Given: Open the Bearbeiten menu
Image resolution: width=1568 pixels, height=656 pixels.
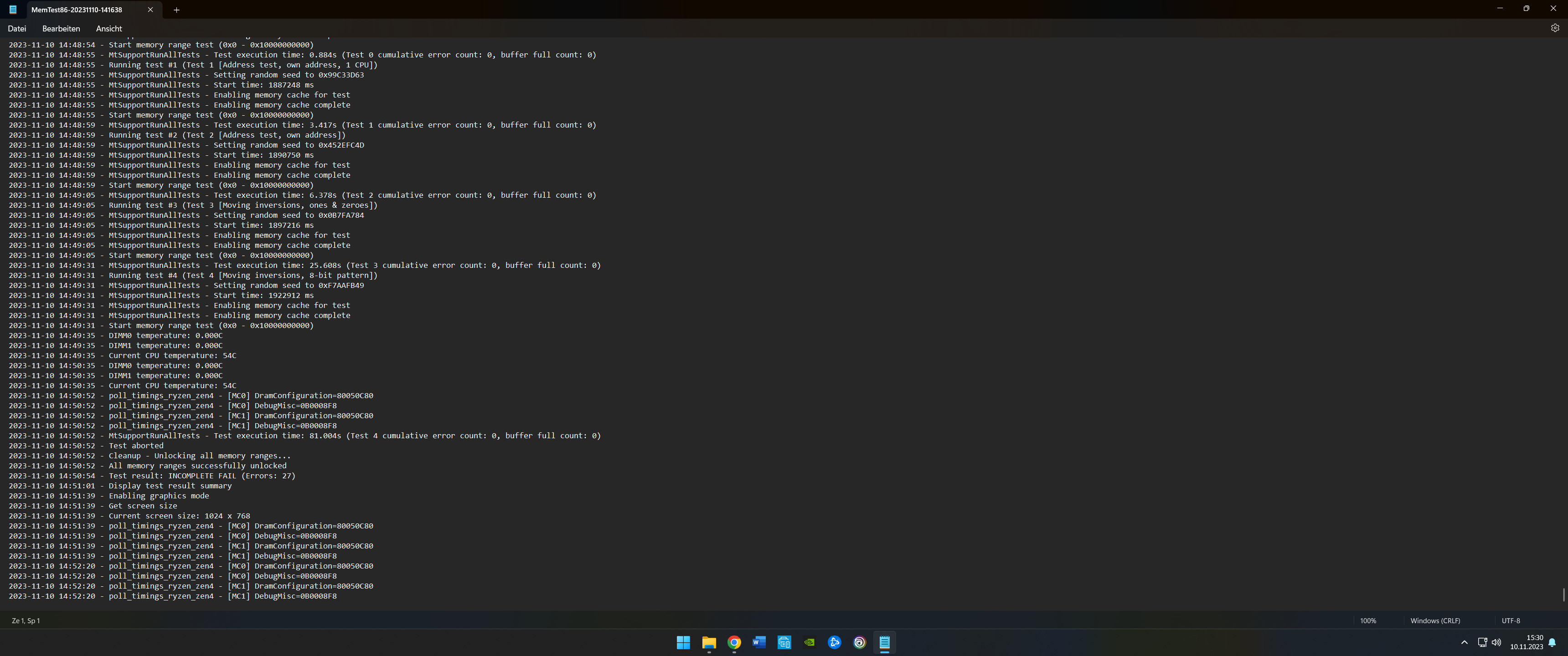Looking at the screenshot, I should pos(61,29).
